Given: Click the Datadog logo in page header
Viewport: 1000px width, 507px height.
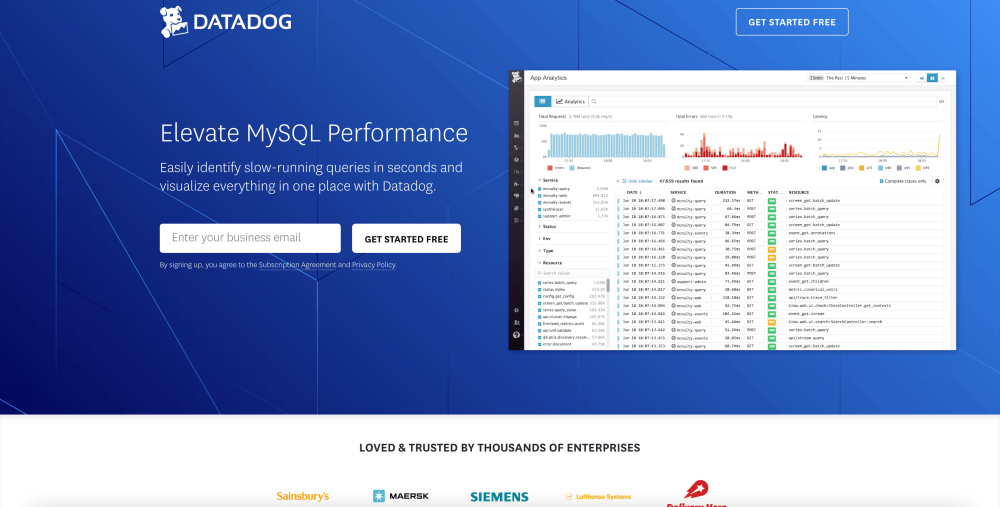Looking at the screenshot, I should (225, 22).
